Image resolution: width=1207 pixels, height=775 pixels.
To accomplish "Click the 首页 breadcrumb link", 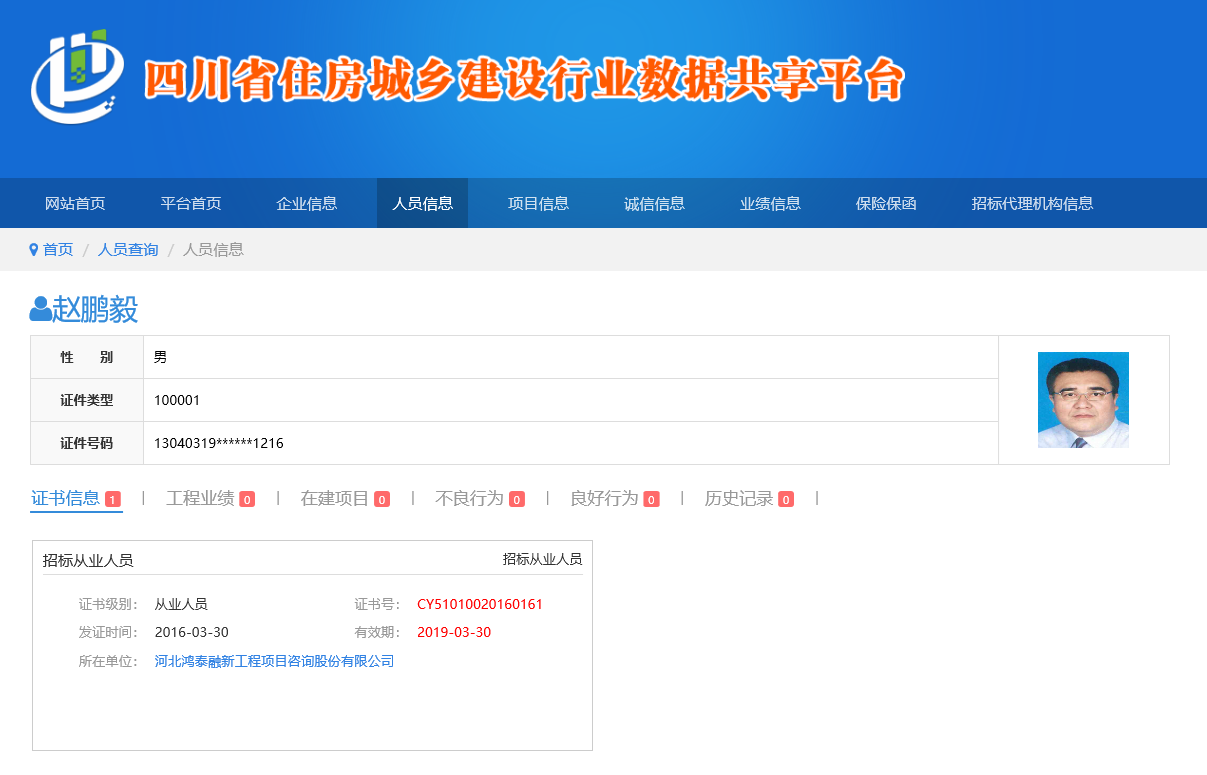I will [58, 250].
